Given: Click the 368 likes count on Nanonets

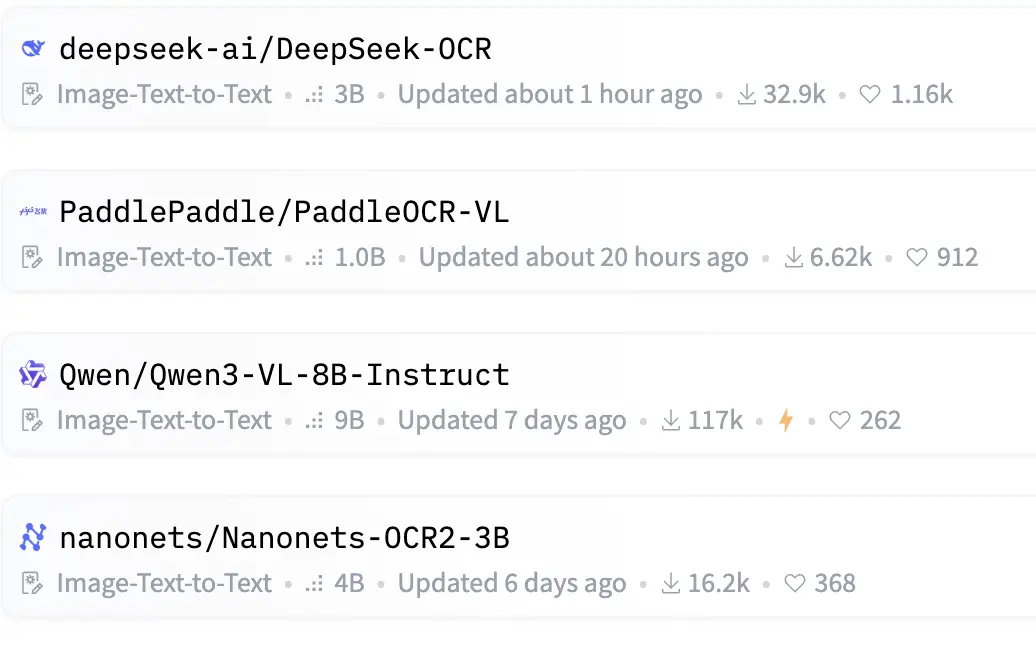Looking at the screenshot, I should (x=835, y=584).
